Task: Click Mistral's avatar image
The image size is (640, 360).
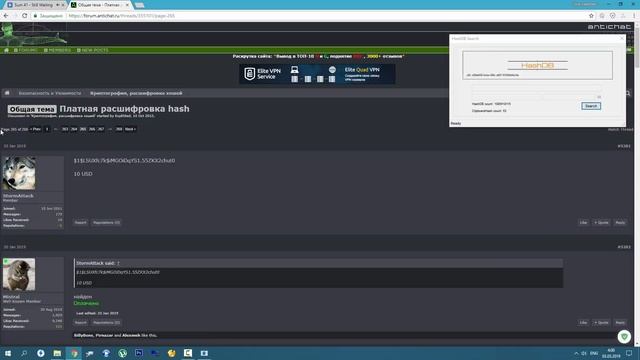Action: pos(19,274)
